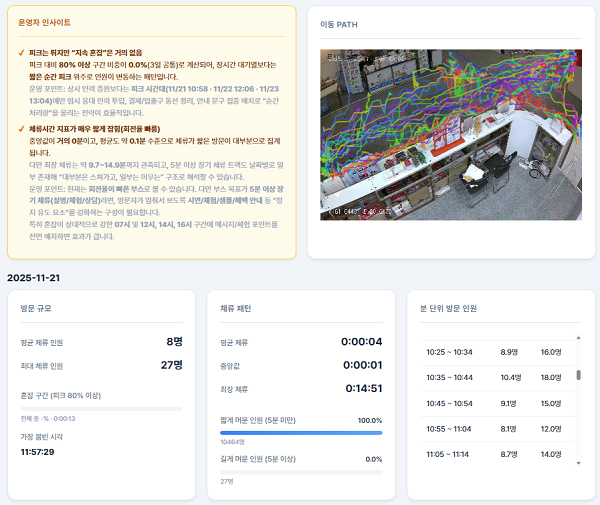This screenshot has height=505, width=600.
Task: Click the checkmark beside the dwell-time insight
Action: 21,129
